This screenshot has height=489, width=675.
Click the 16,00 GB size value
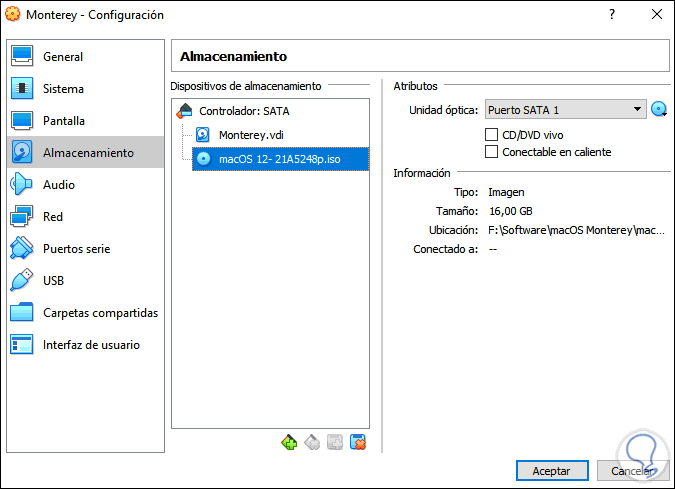[511, 211]
